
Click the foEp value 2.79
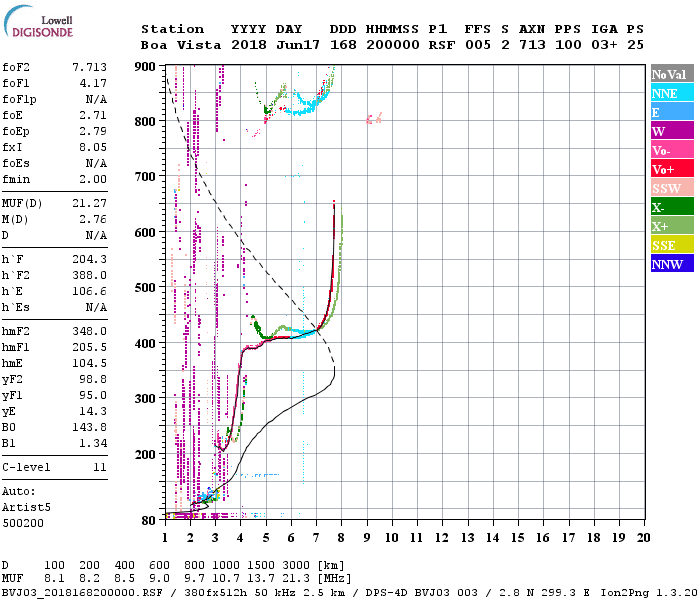point(93,131)
